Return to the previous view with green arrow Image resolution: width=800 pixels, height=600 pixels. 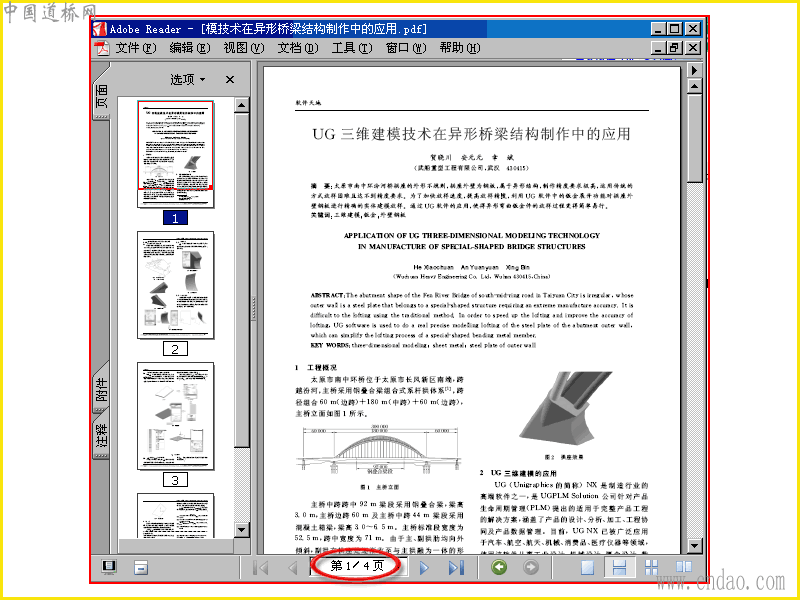[x=499, y=567]
